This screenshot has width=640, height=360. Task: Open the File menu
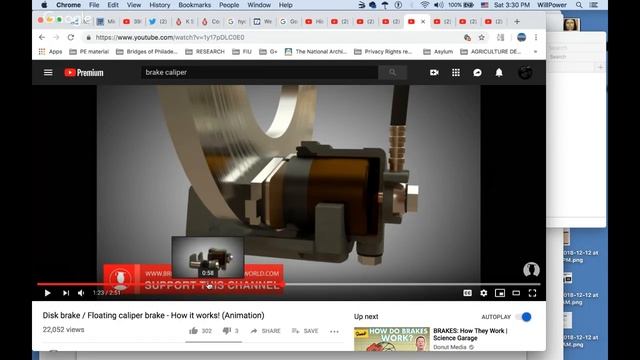coord(94,5)
